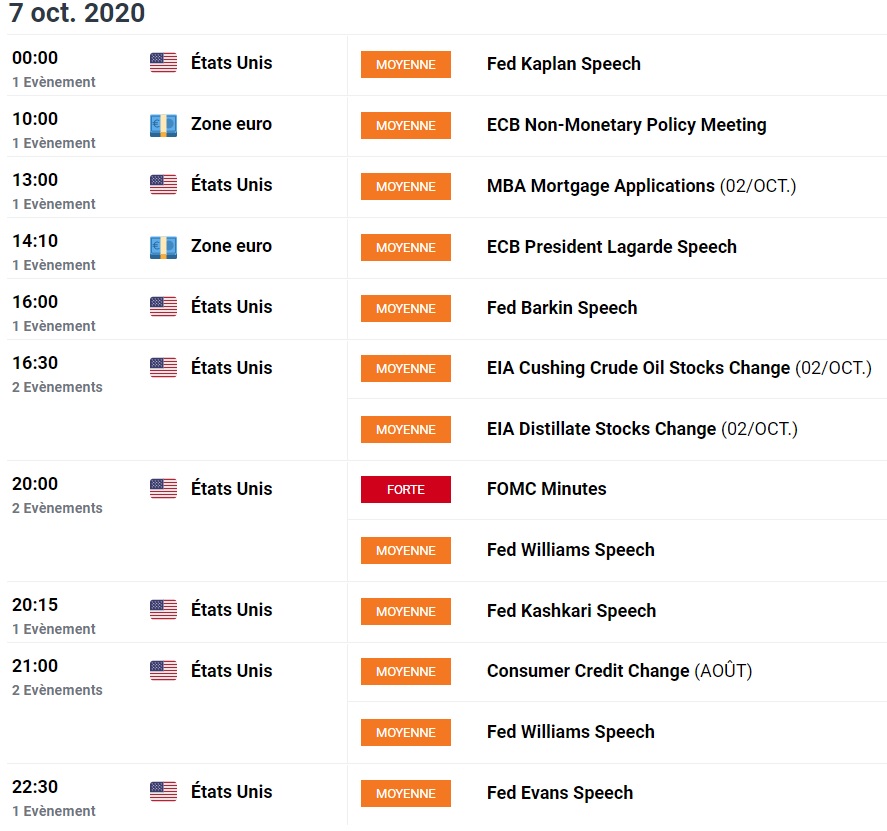Open EIA Cushing Crude Oil Stocks Change
Screen dimensions: 887x831
(x=638, y=368)
